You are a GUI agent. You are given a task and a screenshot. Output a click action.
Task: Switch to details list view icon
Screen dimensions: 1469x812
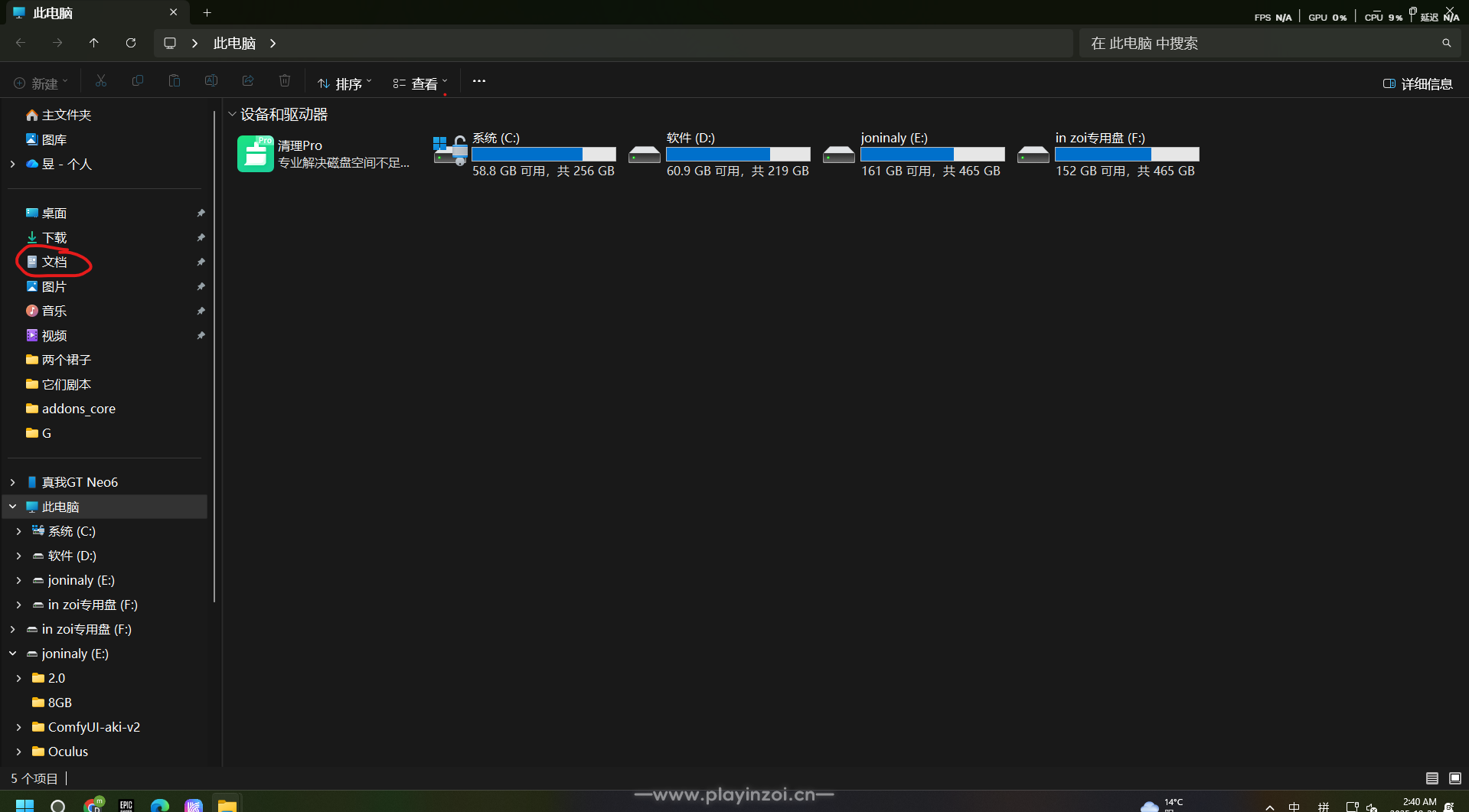pos(1432,778)
